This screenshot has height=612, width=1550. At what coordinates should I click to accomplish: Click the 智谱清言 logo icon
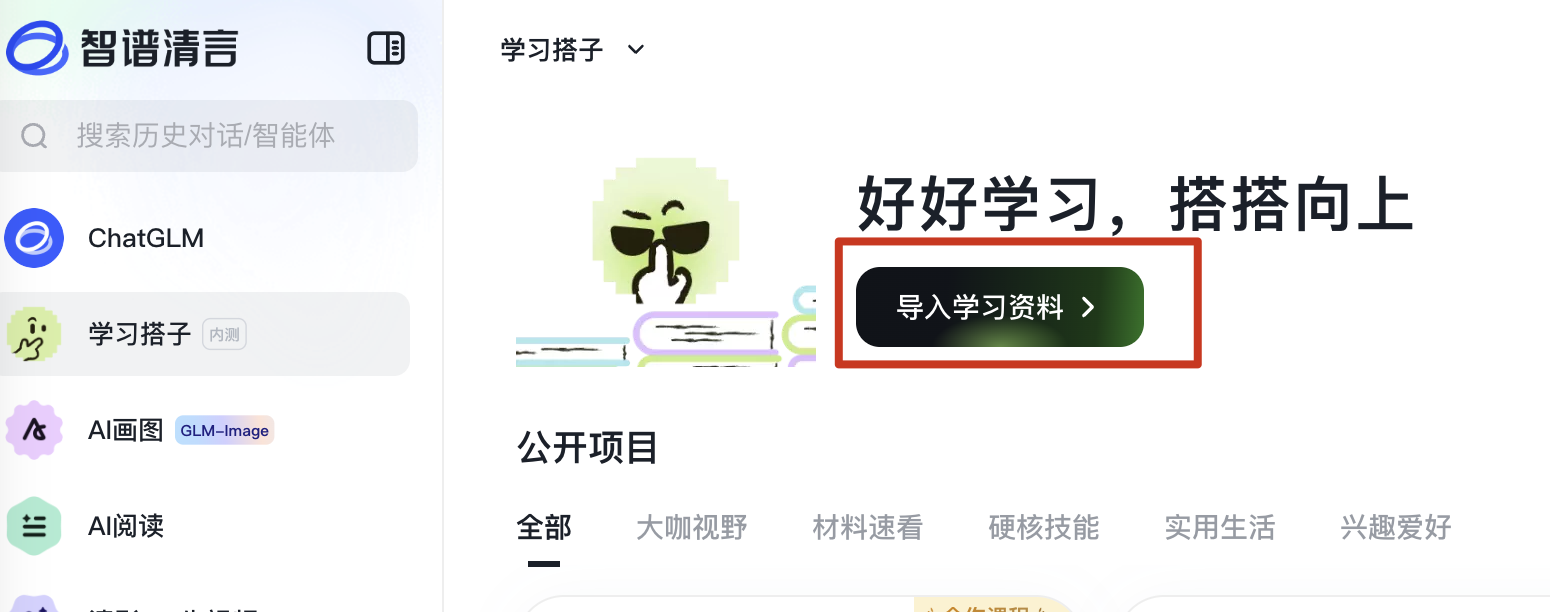coord(37,48)
